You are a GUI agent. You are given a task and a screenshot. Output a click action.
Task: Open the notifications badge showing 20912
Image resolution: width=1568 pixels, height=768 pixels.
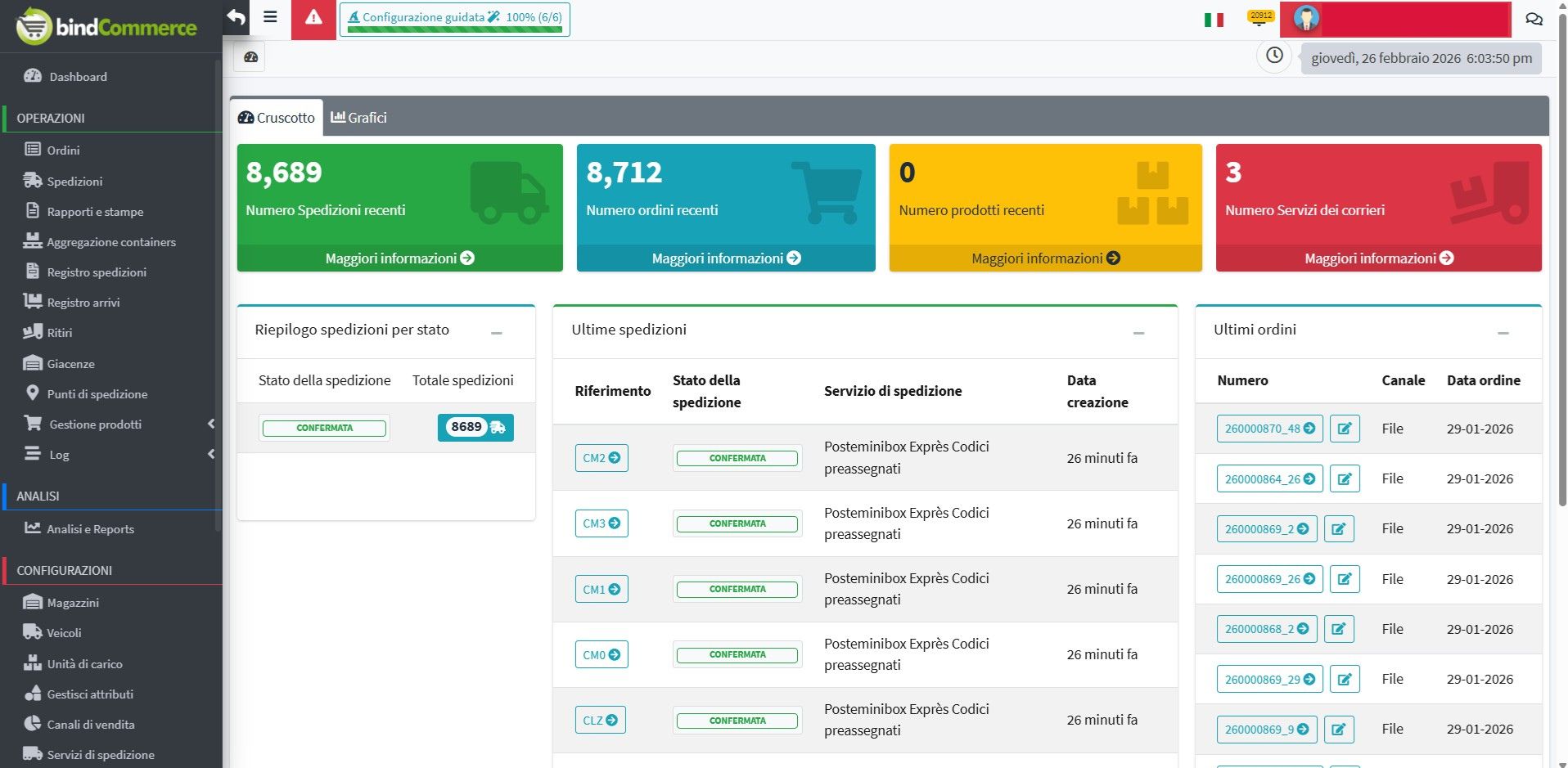[x=1260, y=18]
